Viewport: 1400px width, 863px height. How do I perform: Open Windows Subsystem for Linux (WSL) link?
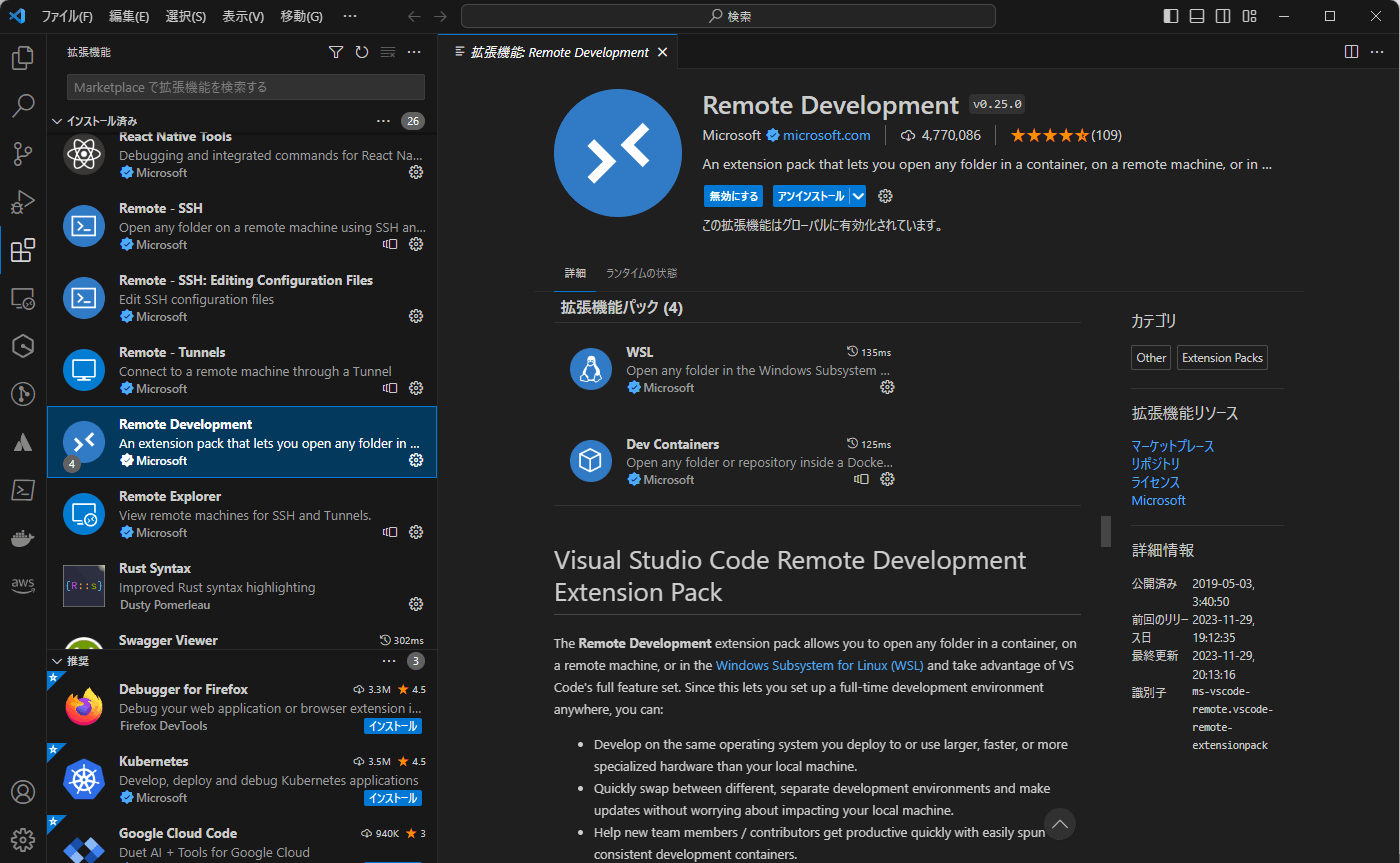click(819, 665)
